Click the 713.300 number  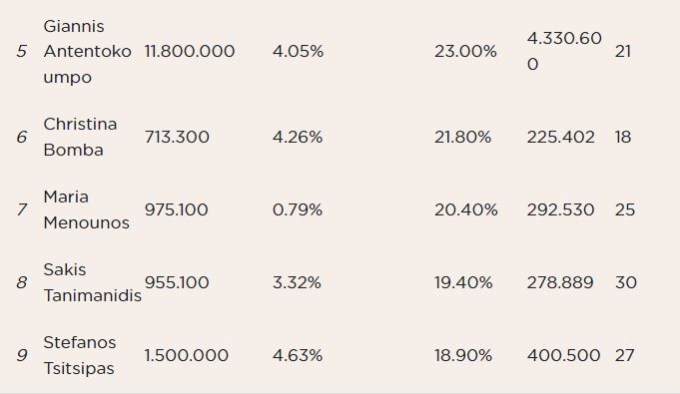click(177, 137)
